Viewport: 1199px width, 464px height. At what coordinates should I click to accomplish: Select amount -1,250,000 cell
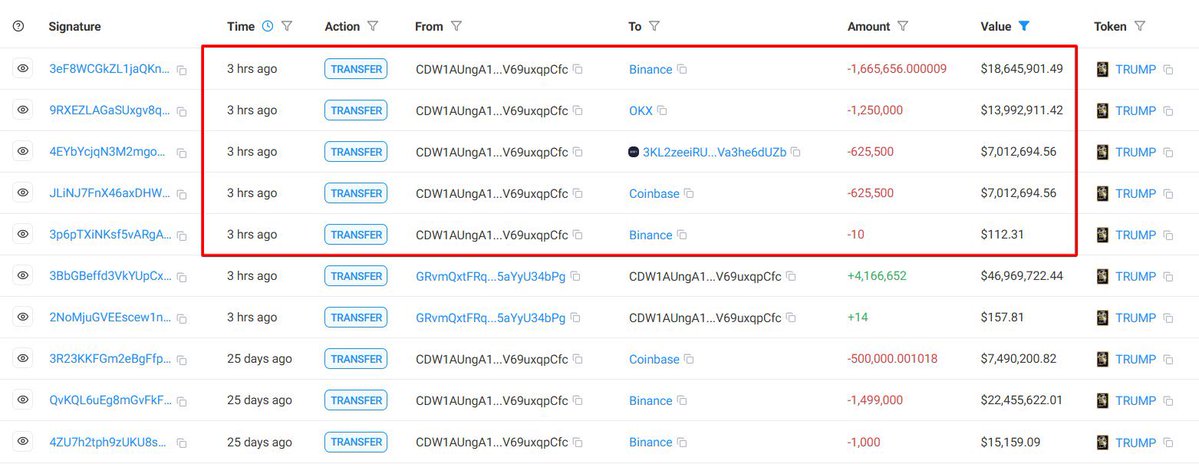coord(875,110)
